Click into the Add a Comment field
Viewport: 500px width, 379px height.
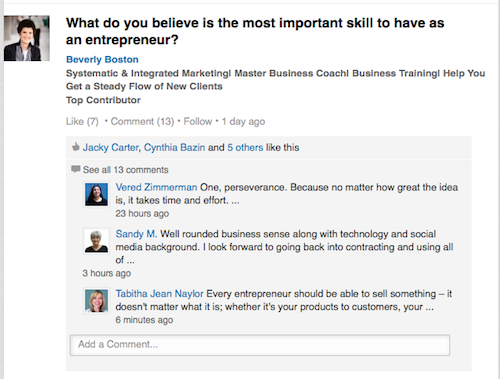(x=260, y=345)
